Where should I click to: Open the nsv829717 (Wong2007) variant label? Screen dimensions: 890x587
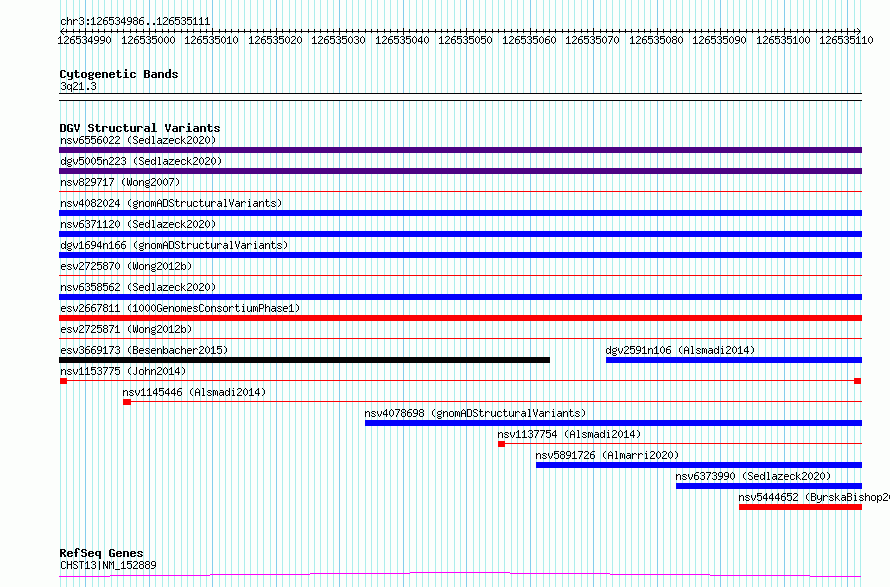pyautogui.click(x=120, y=182)
